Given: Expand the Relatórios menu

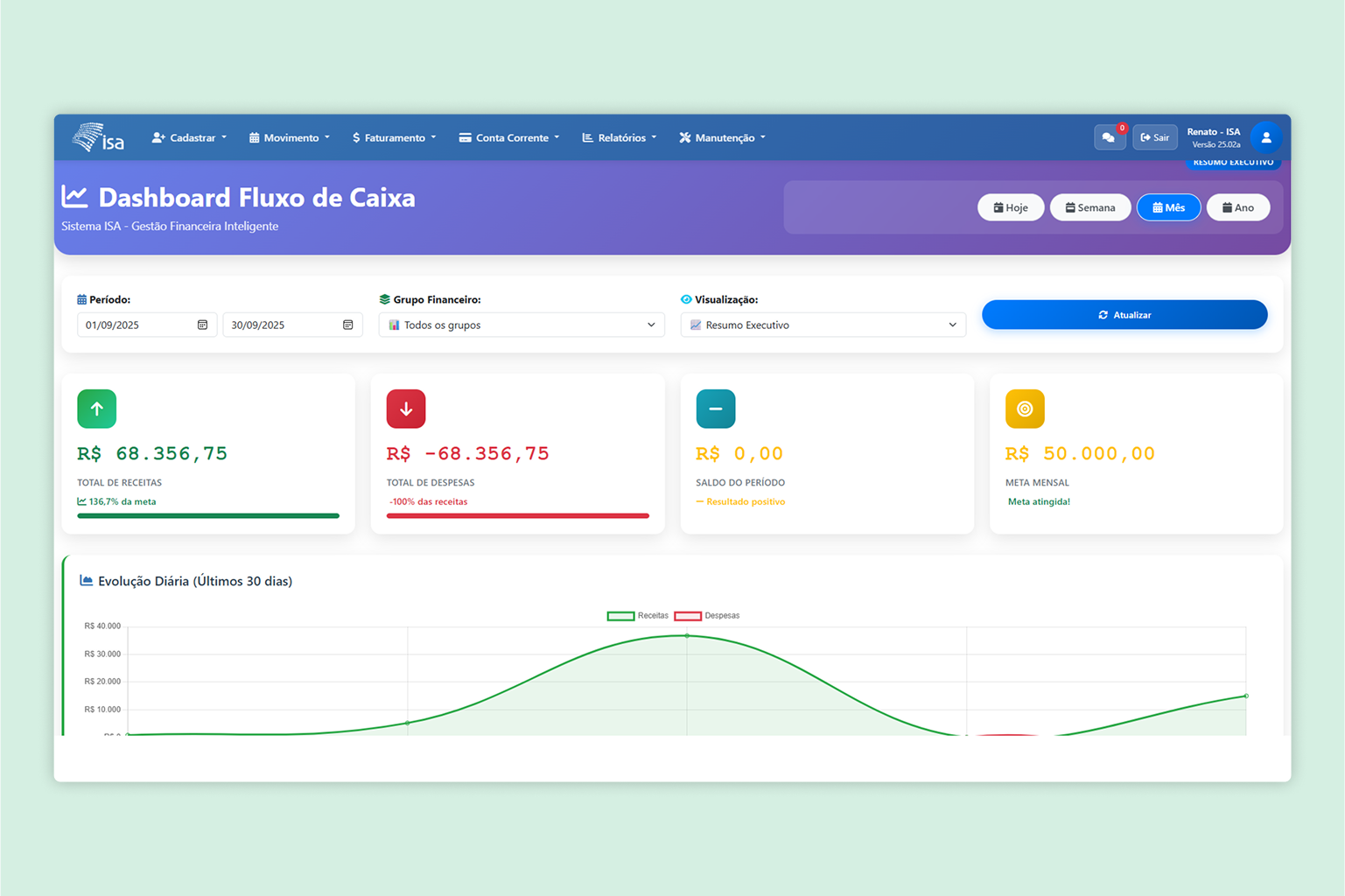Looking at the screenshot, I should click(619, 137).
